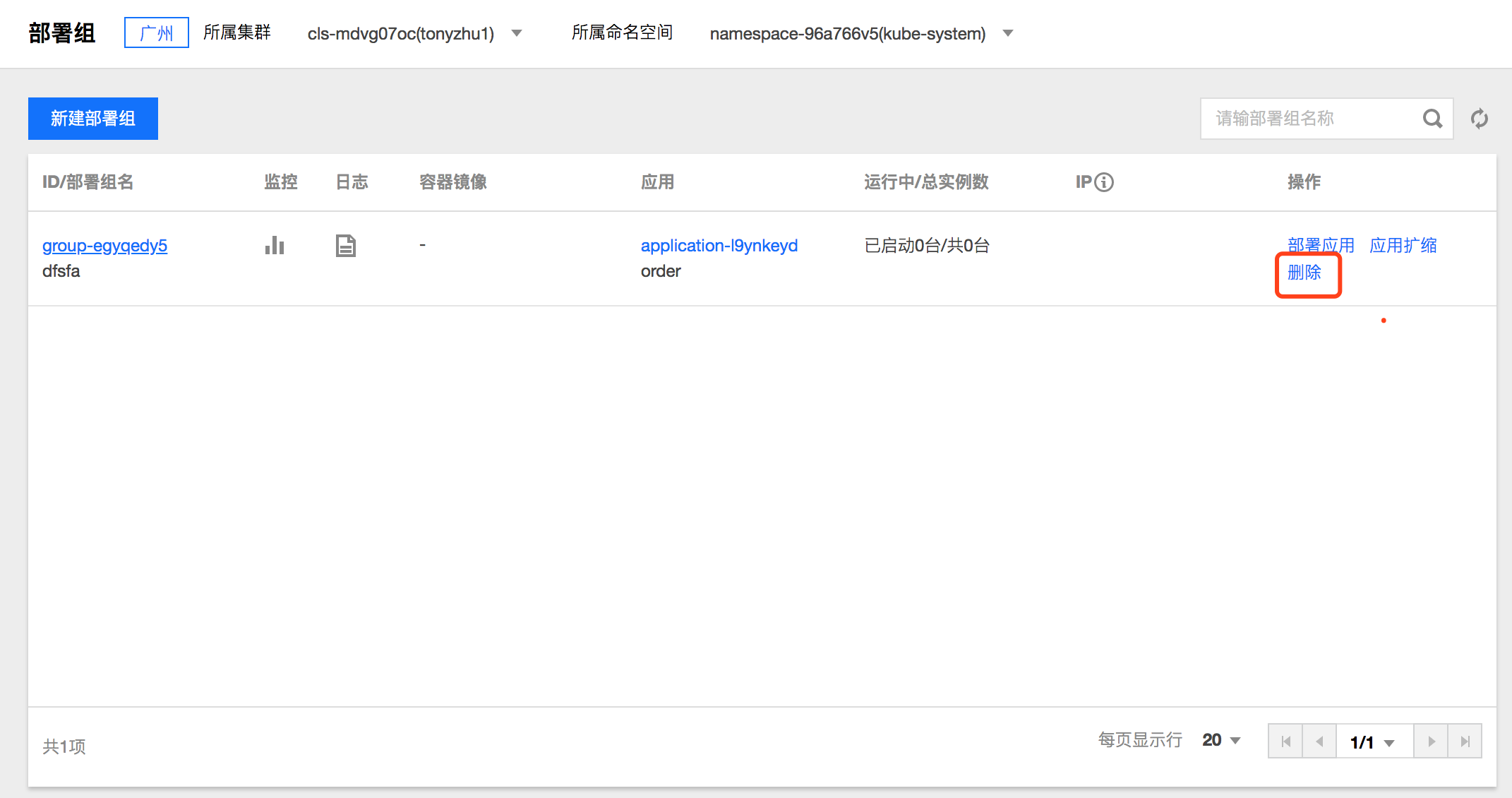This screenshot has width=1512, height=798.
Task: Open the 1/1 page selector
Action: (x=1373, y=742)
